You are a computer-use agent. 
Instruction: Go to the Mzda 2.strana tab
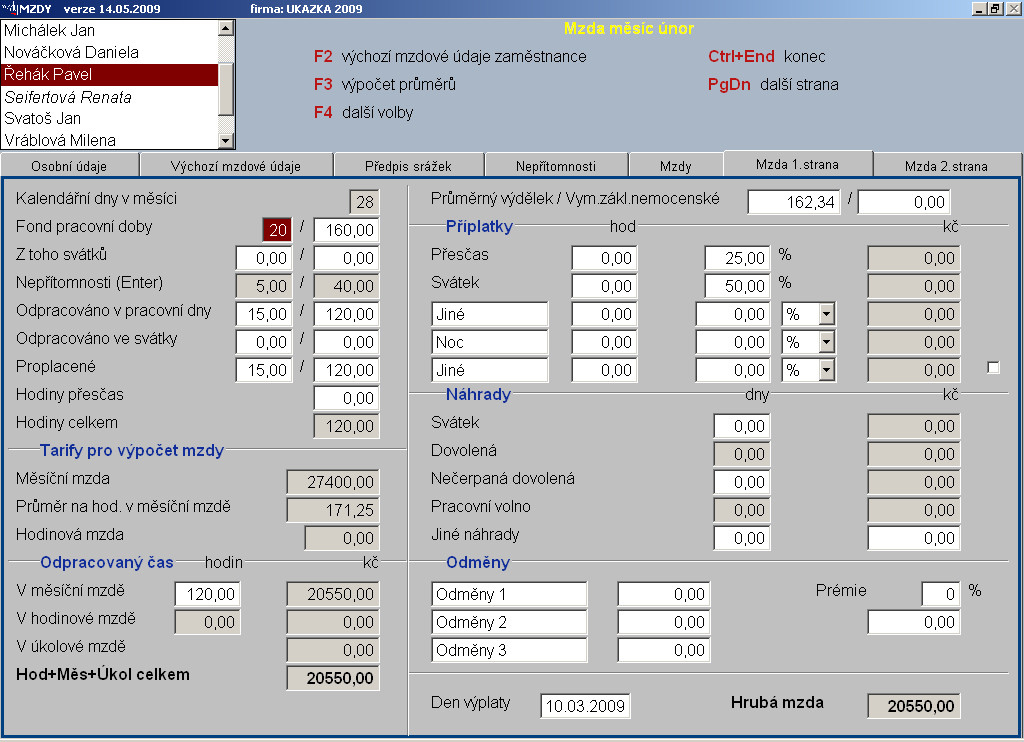(x=946, y=166)
